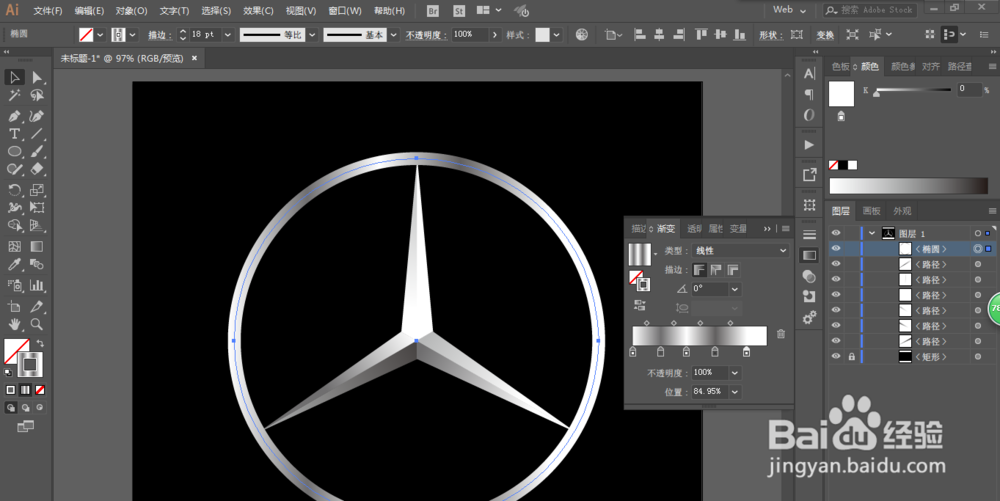Click the grayscale color spectrum bar
The image size is (1000, 501).
tap(908, 185)
